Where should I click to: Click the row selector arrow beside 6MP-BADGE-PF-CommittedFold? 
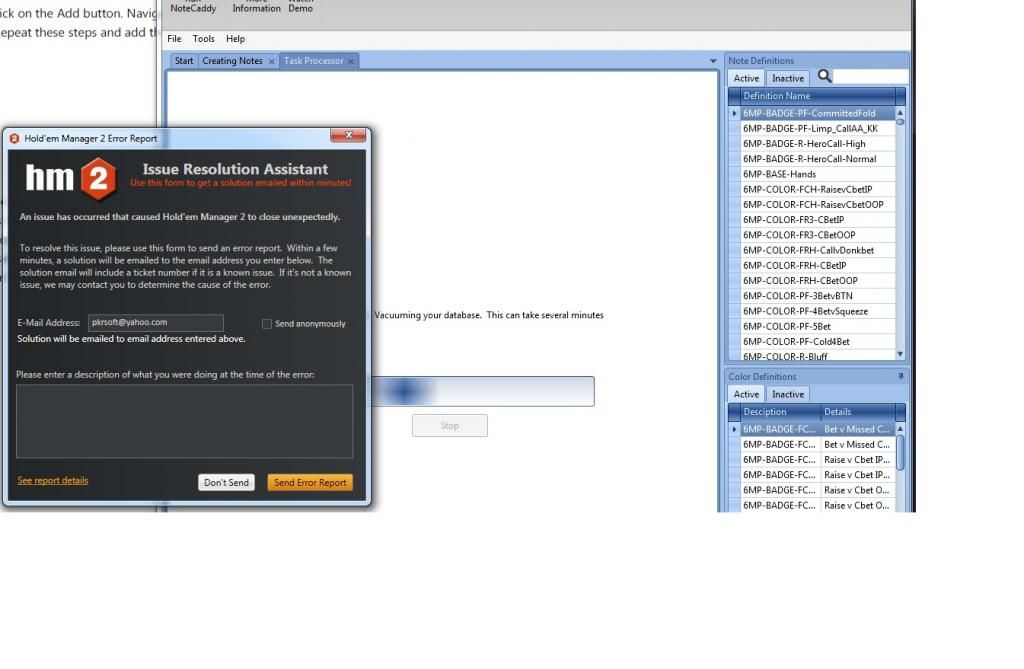click(x=734, y=114)
